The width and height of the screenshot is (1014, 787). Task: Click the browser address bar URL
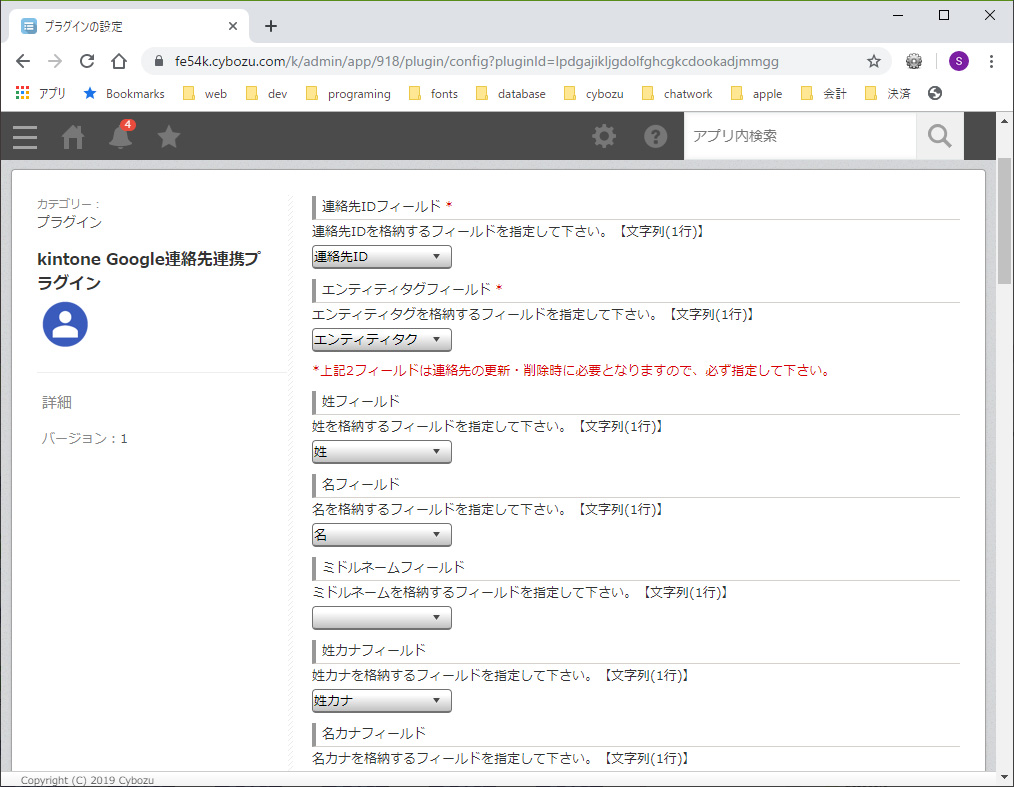coord(477,61)
